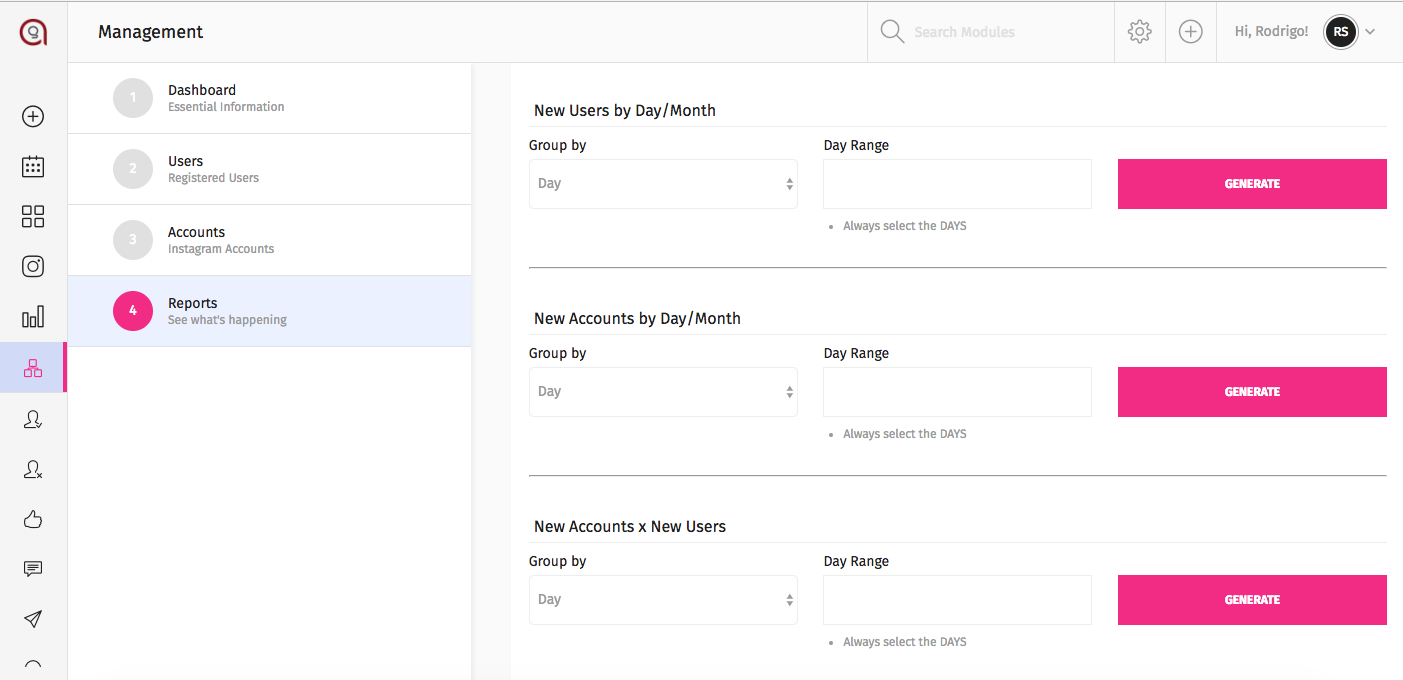Image resolution: width=1403 pixels, height=680 pixels.
Task: Click the follow user sidebar icon
Action: click(x=33, y=419)
